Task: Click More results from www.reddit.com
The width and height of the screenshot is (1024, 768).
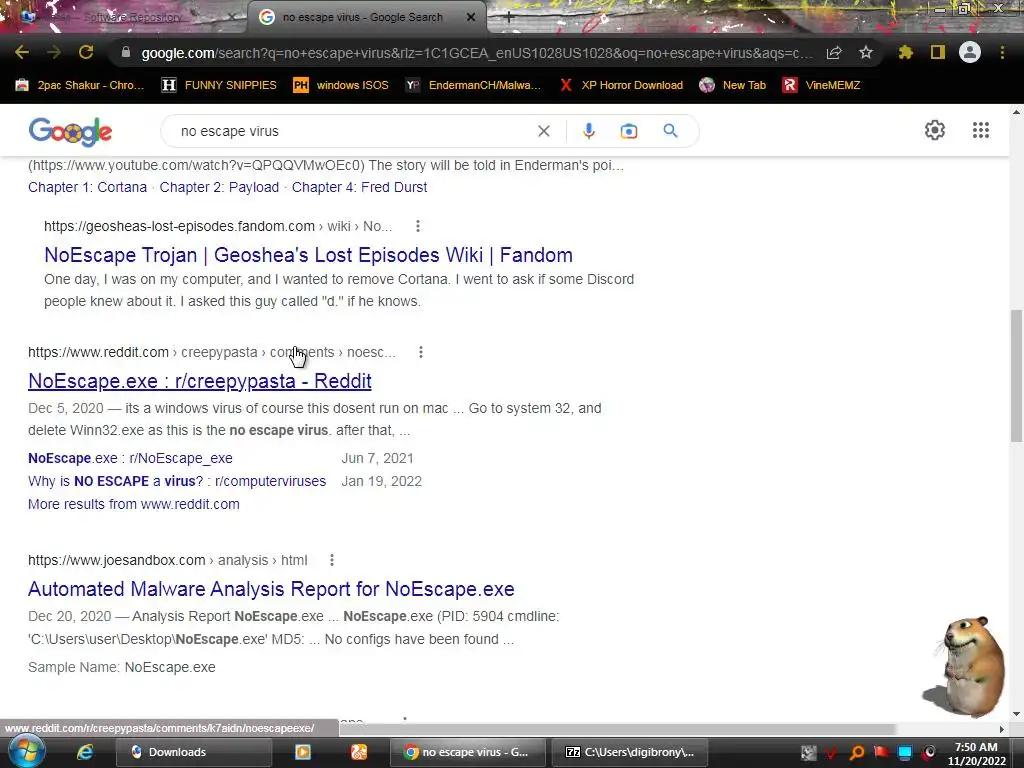Action: 134,504
